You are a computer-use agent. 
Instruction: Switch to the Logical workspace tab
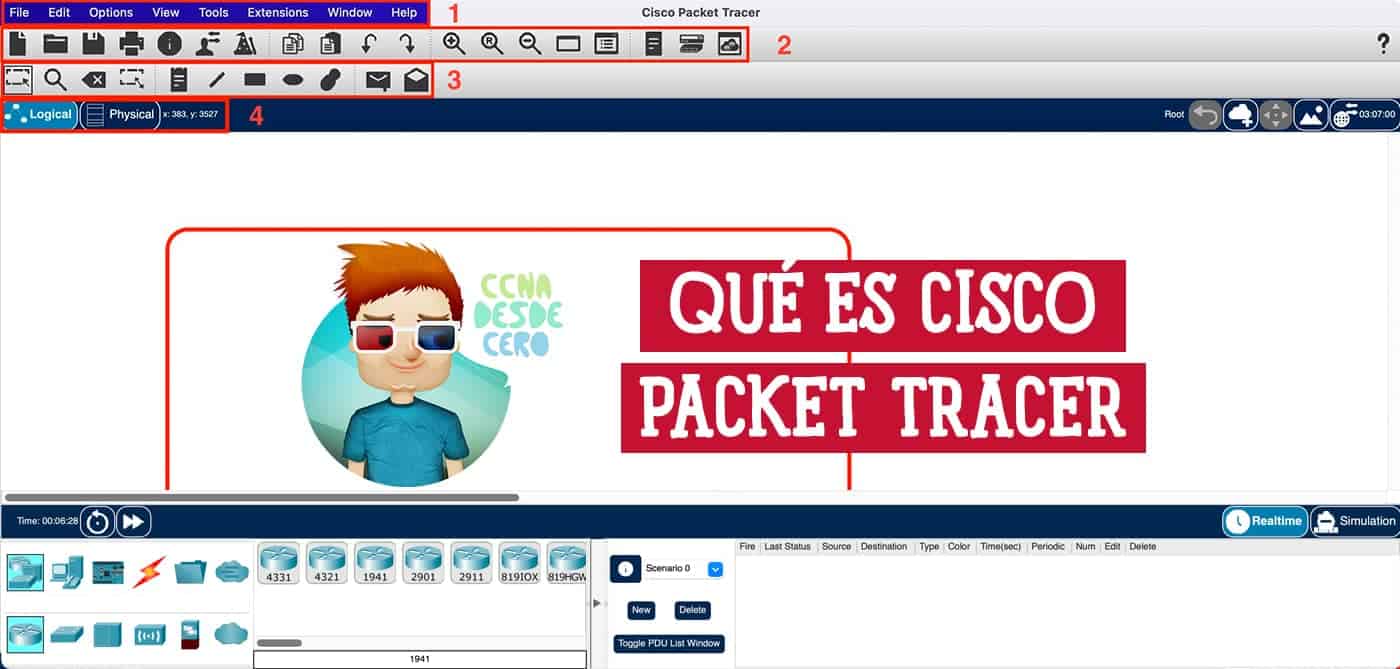point(39,114)
